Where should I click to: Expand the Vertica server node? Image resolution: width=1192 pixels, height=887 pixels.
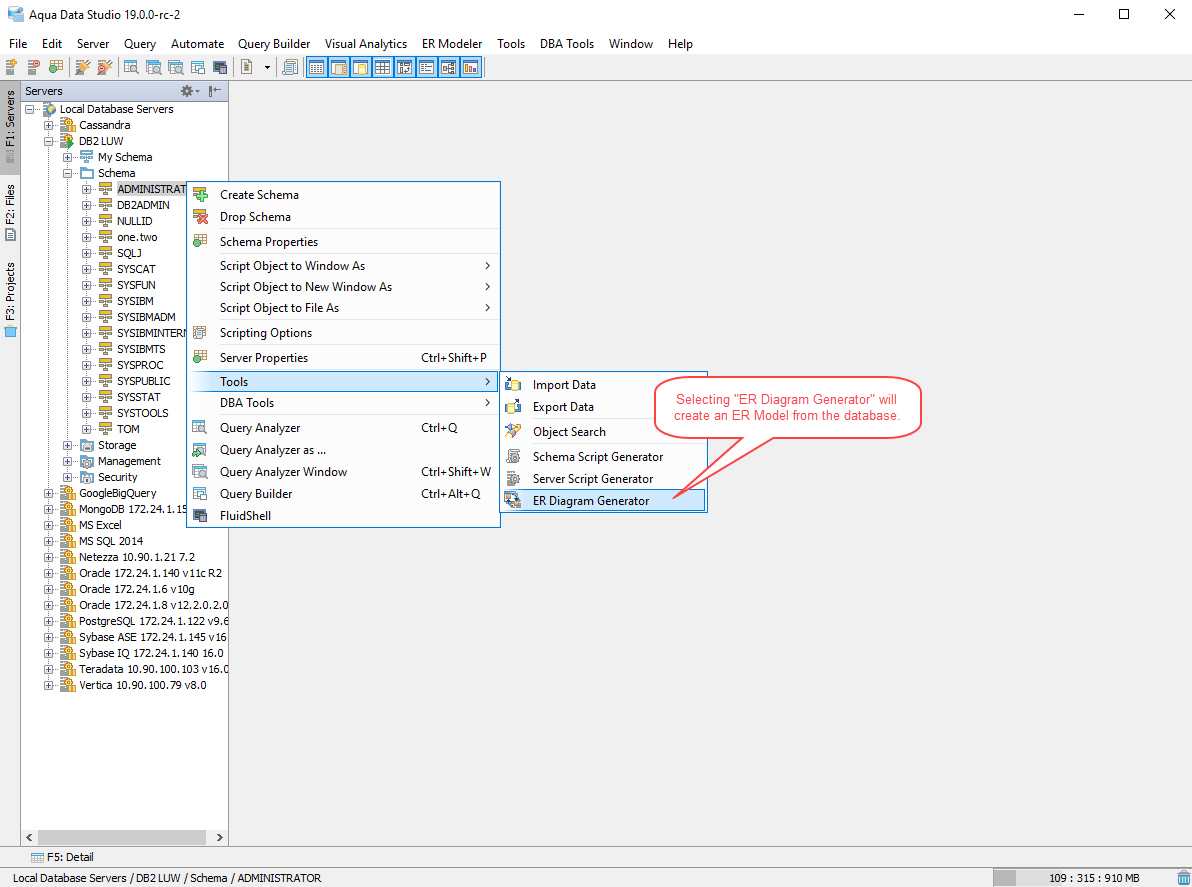[49, 686]
